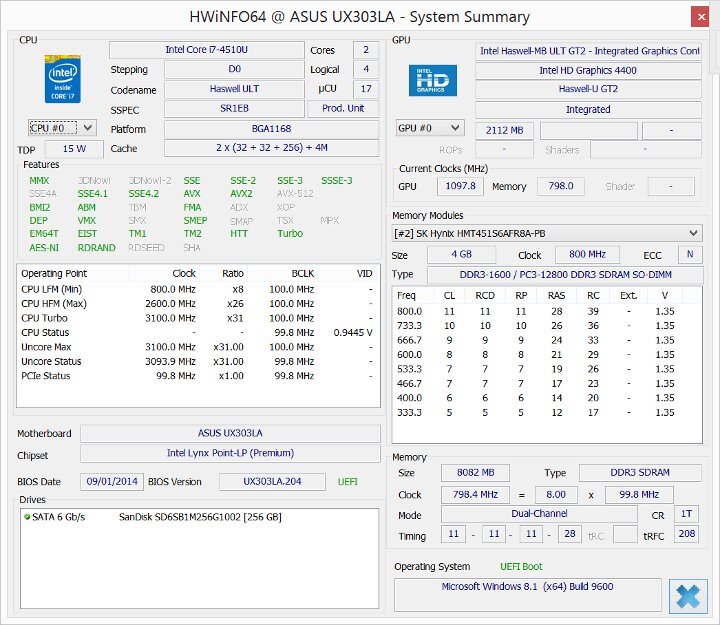Viewport: 720px width, 625px height.
Task: Click the CR value 1T
Action: (x=686, y=514)
